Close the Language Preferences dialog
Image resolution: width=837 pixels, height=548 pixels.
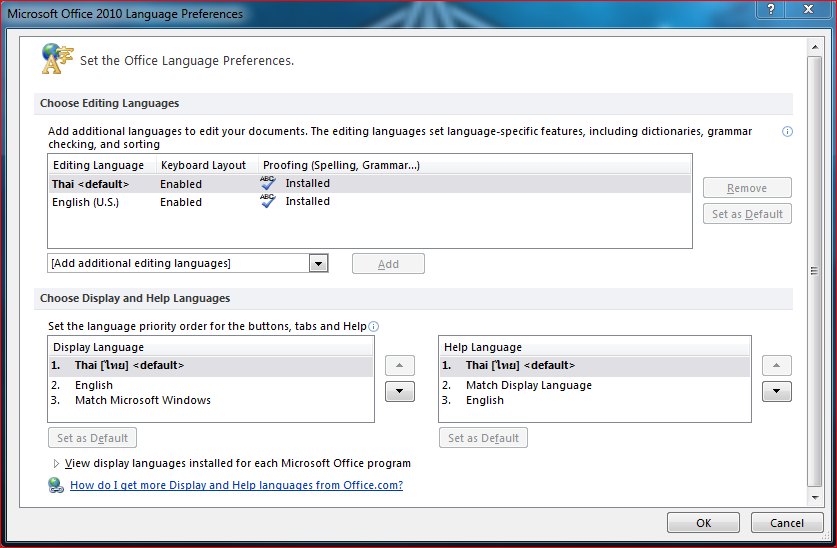pyautogui.click(x=809, y=9)
